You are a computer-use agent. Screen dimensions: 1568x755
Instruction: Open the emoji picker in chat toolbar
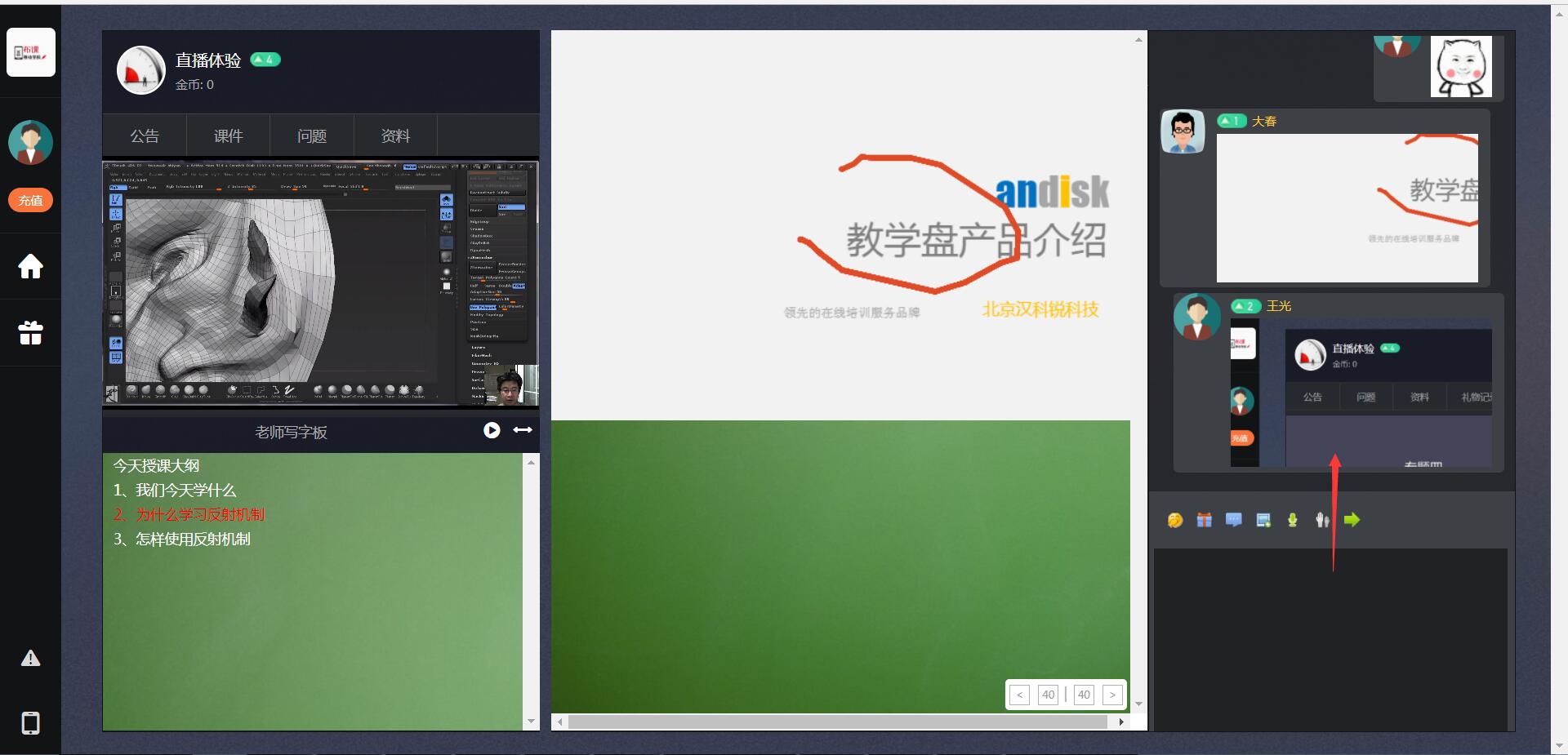tap(1174, 520)
